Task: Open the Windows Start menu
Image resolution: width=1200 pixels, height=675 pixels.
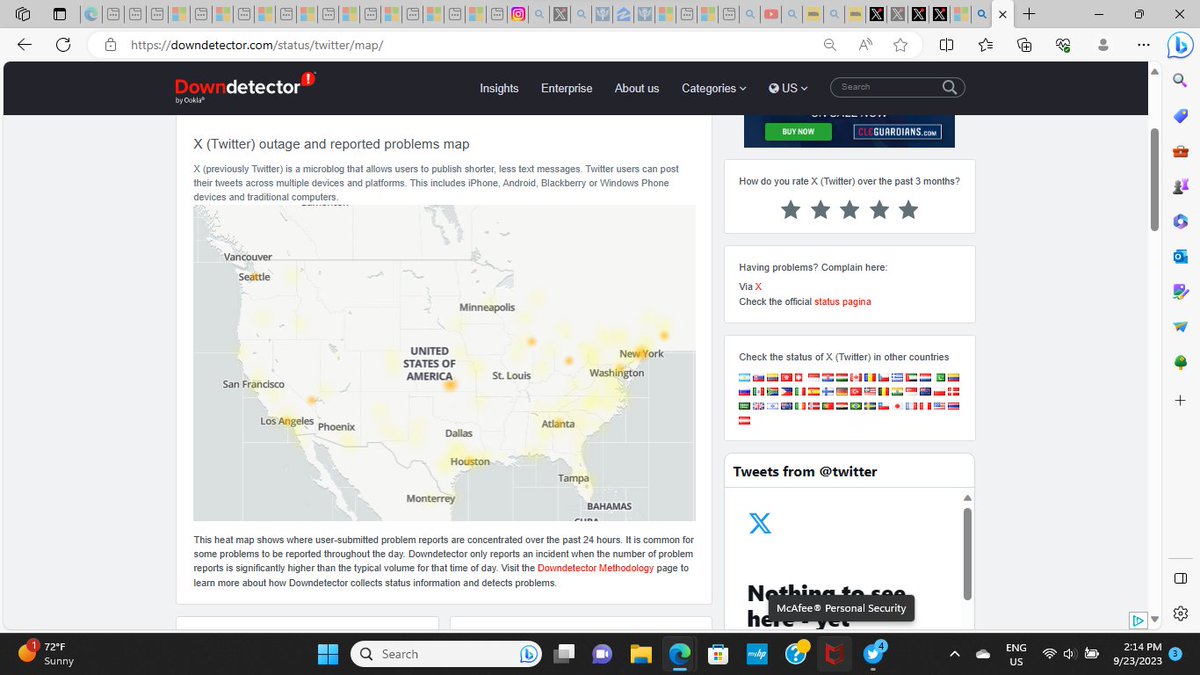Action: [x=328, y=654]
